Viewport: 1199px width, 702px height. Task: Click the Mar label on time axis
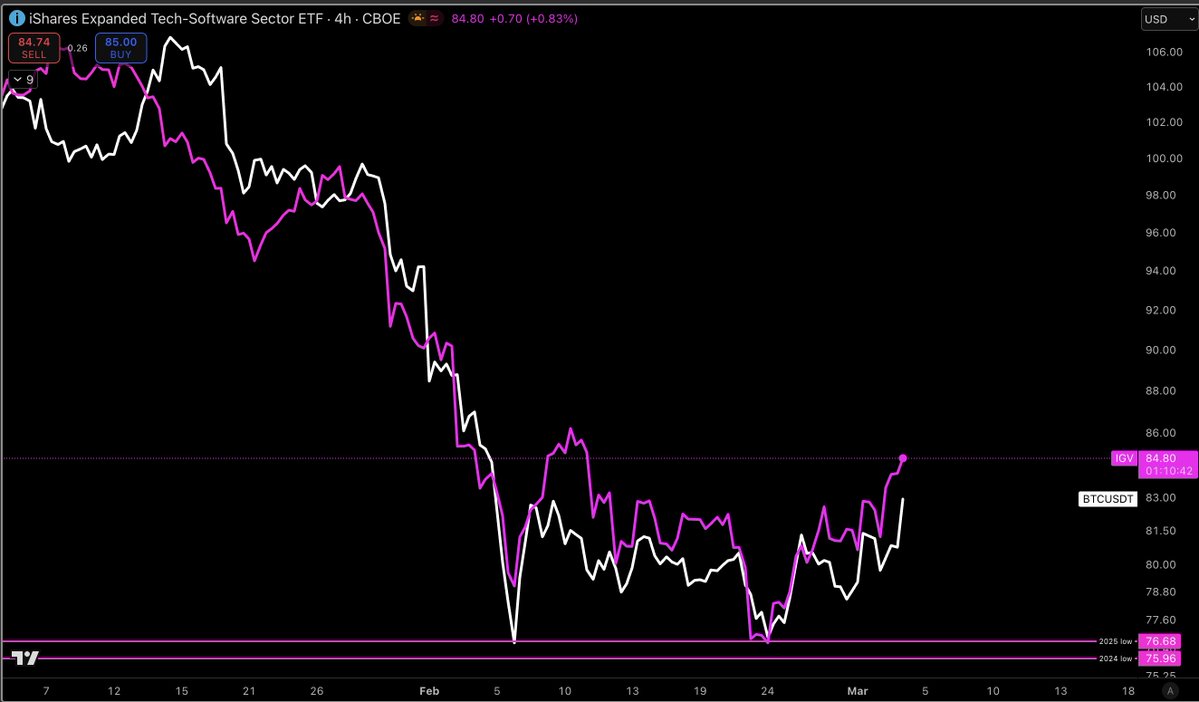[857, 691]
